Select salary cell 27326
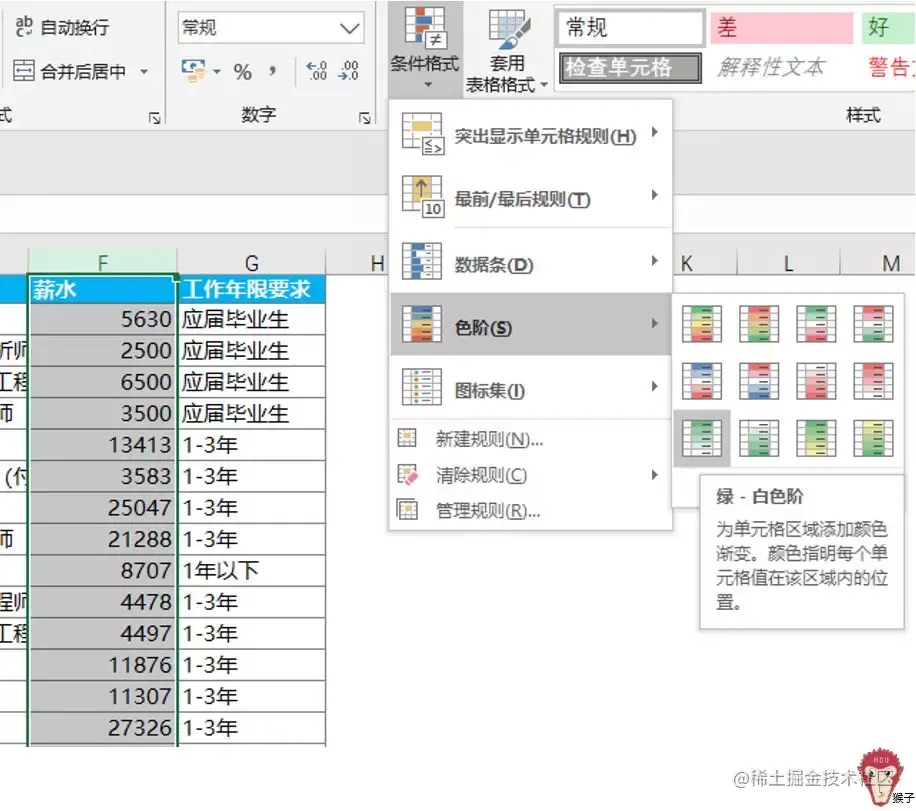The height and width of the screenshot is (811, 916). (x=102, y=728)
